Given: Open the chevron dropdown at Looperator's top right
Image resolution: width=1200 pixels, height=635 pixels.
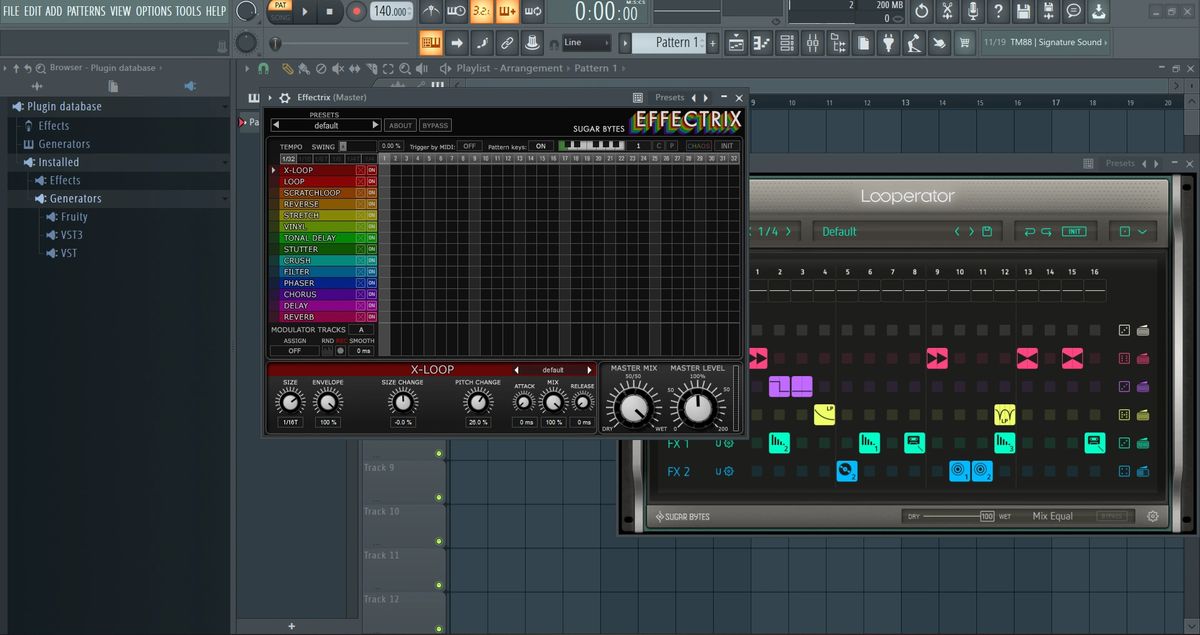Looking at the screenshot, I should (x=1142, y=232).
